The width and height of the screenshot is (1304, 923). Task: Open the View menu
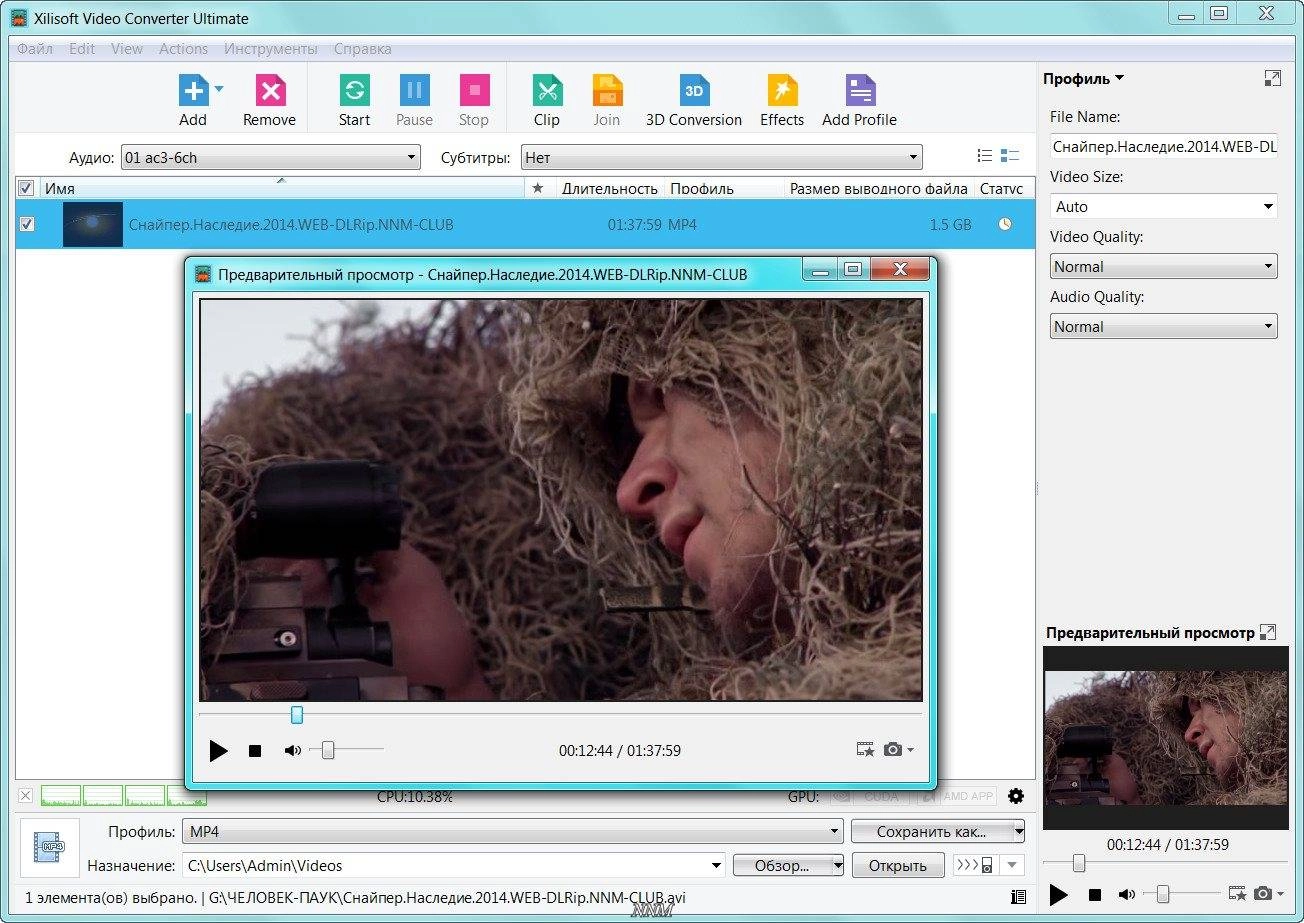point(127,48)
